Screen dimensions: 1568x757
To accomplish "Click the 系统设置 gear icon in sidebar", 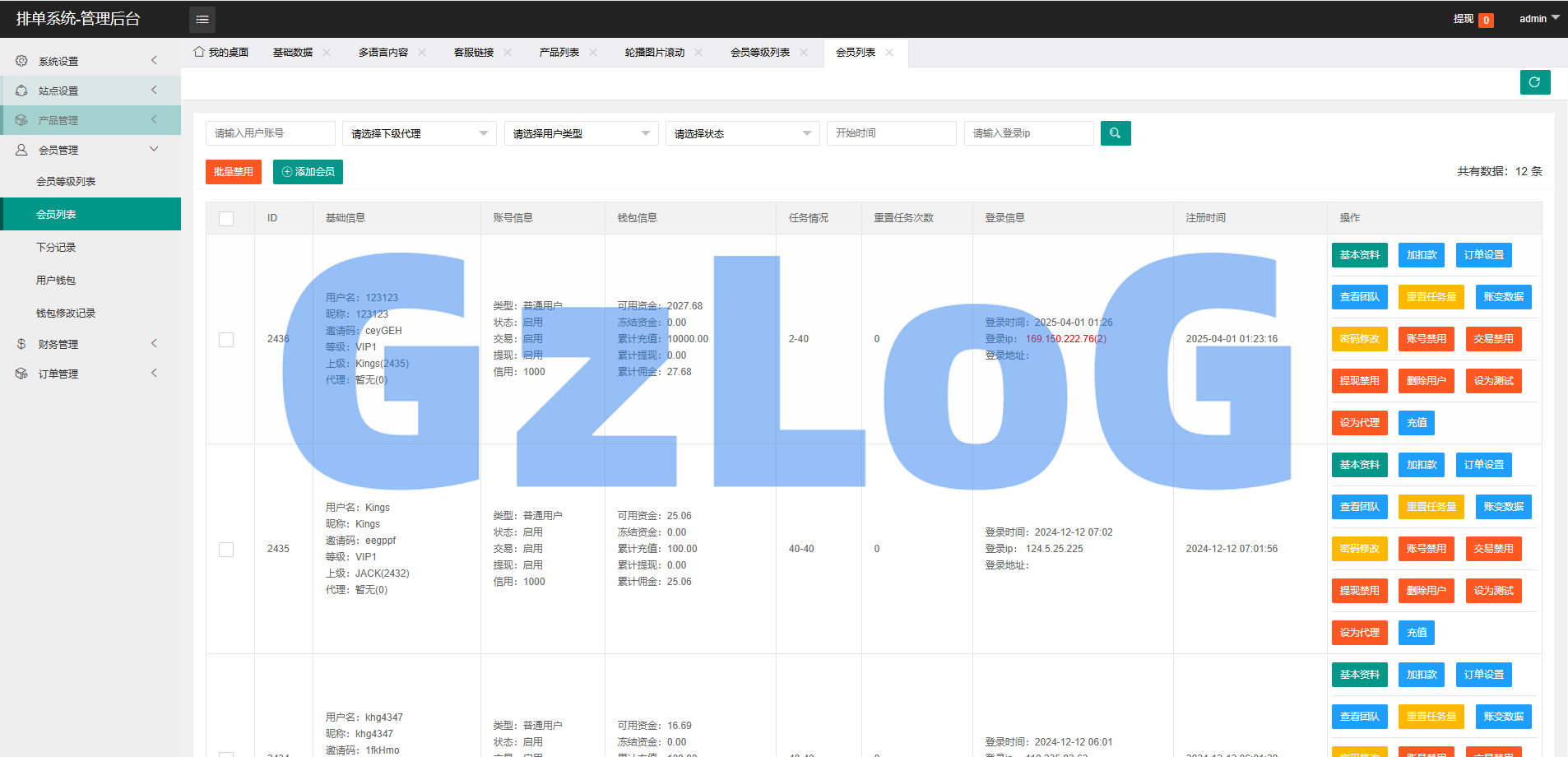I will pyautogui.click(x=21, y=61).
